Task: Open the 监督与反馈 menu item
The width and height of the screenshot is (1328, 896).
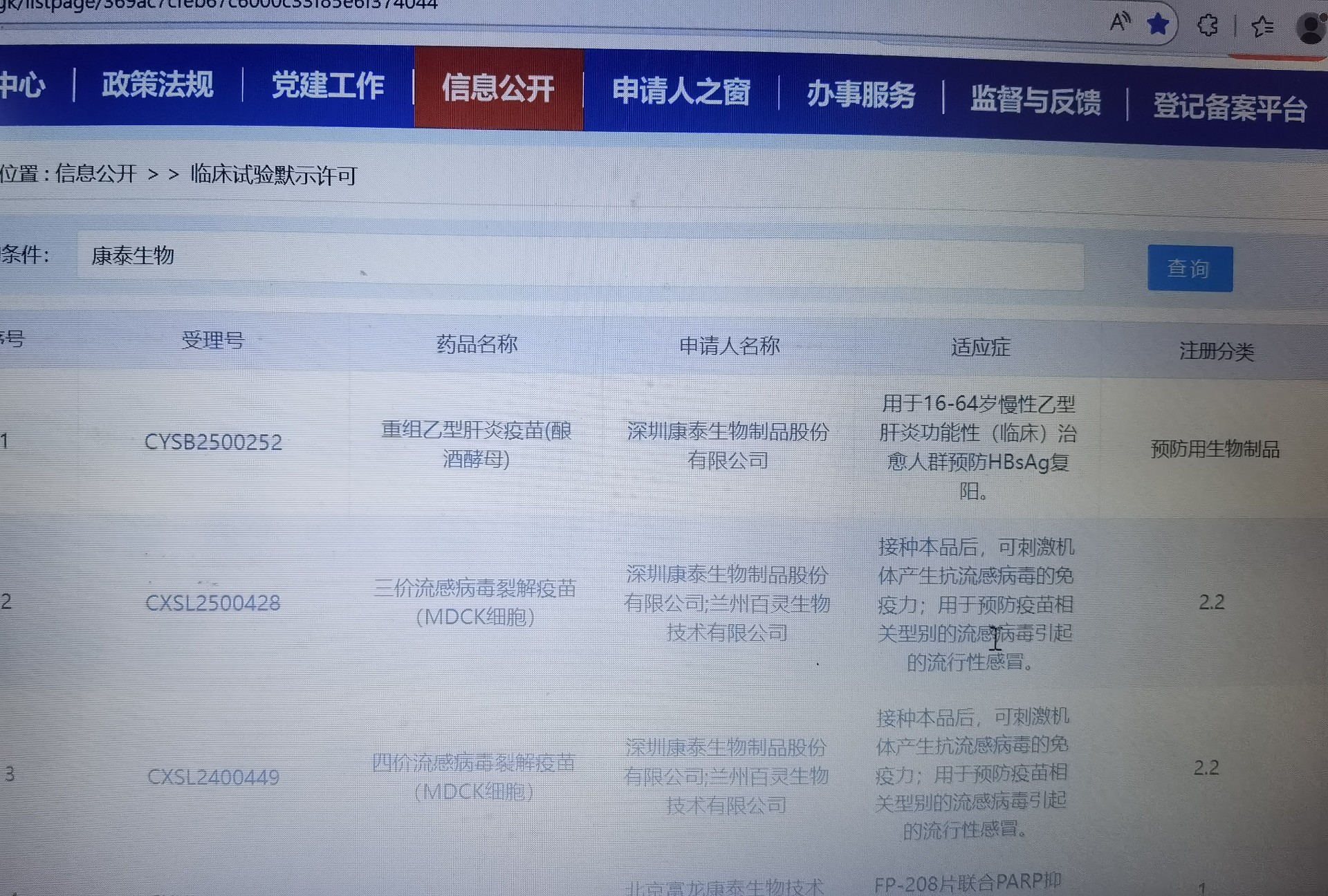Action: 1035,100
